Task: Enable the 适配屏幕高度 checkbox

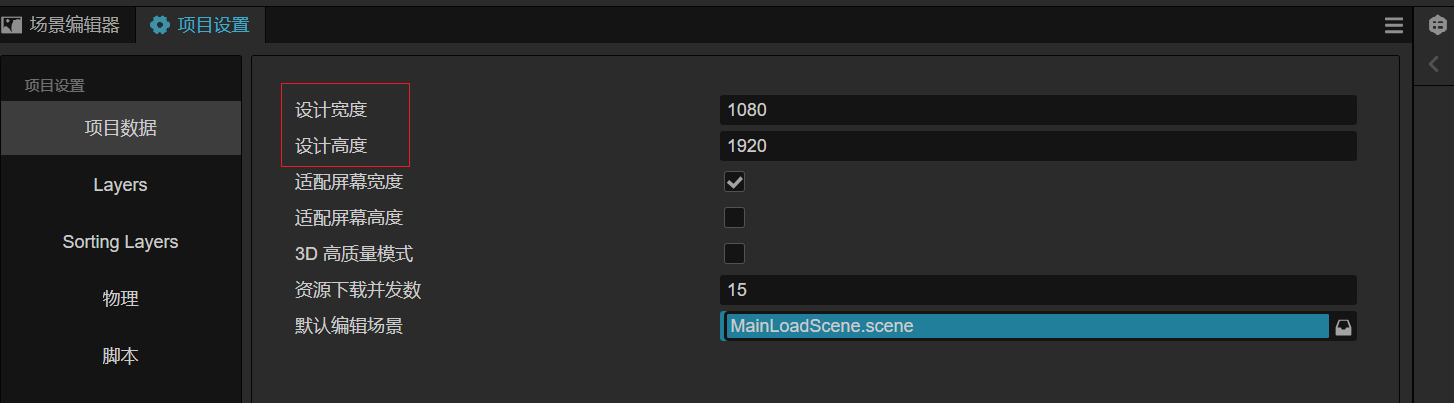Action: [x=734, y=218]
